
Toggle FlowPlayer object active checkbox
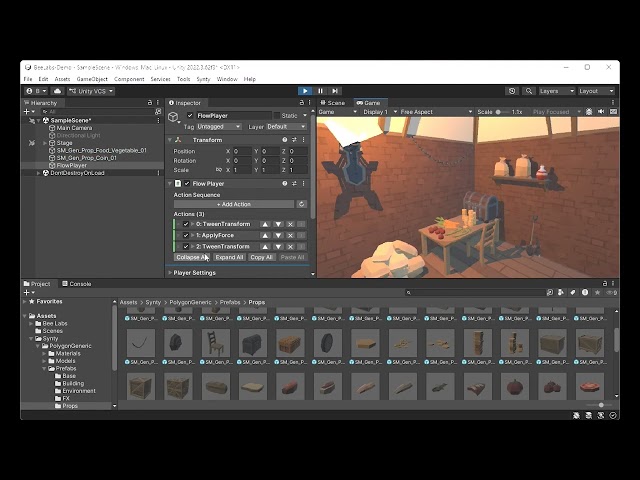point(190,116)
